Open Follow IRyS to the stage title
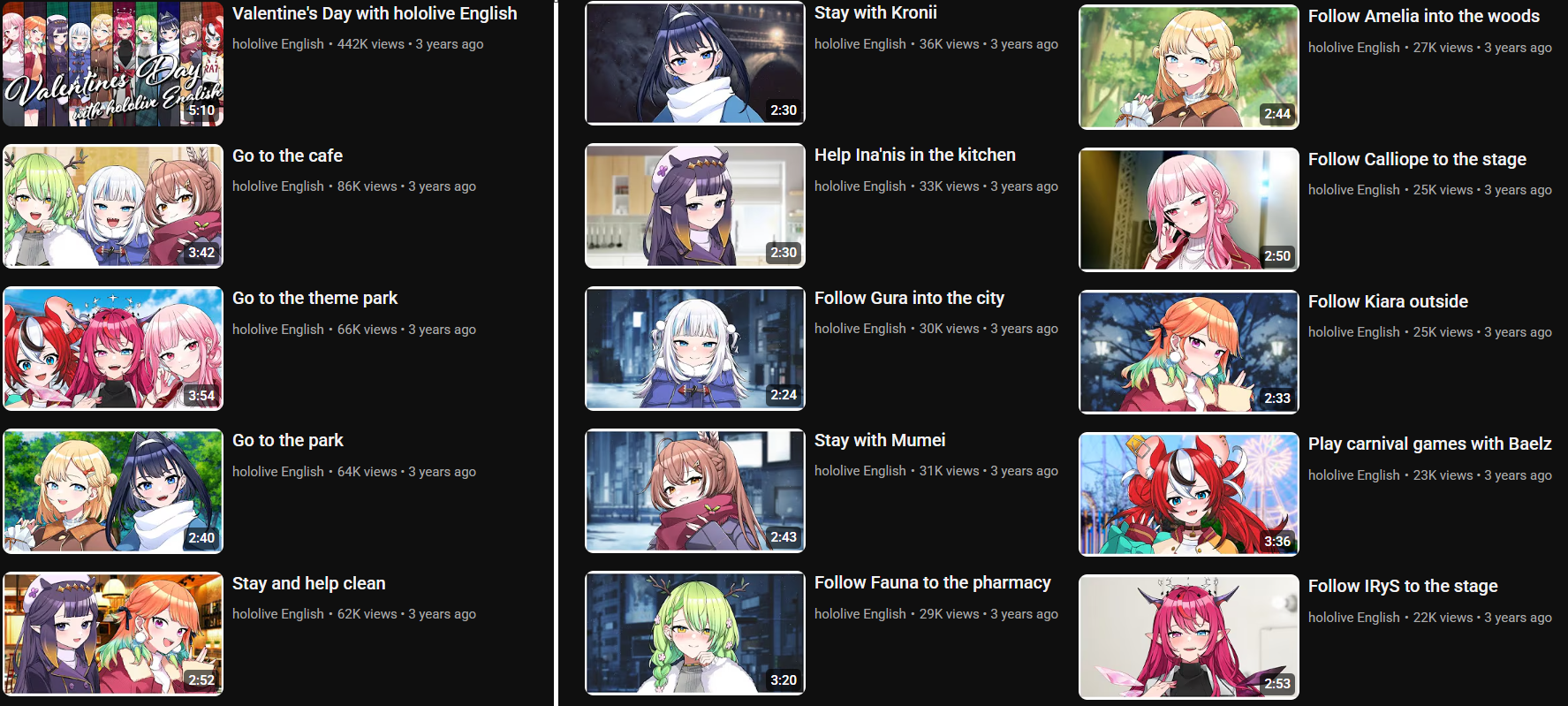This screenshot has width=1568, height=706. coord(1403,586)
